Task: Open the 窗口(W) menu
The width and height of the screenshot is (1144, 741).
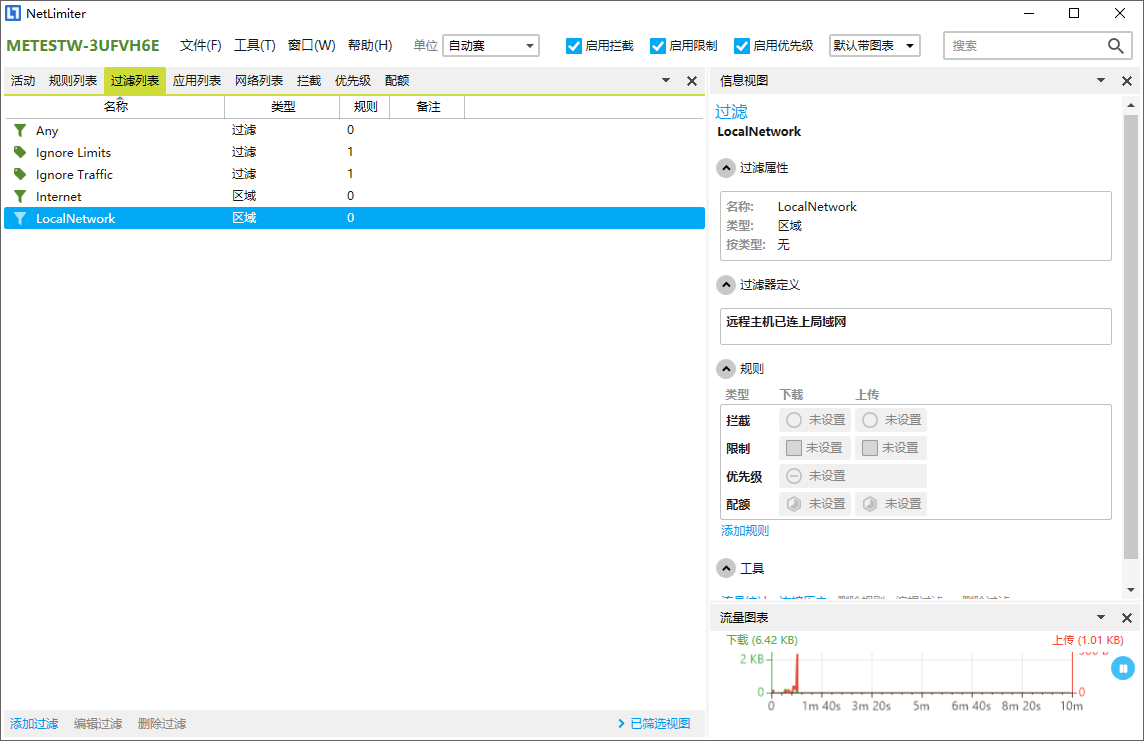Action: point(312,45)
